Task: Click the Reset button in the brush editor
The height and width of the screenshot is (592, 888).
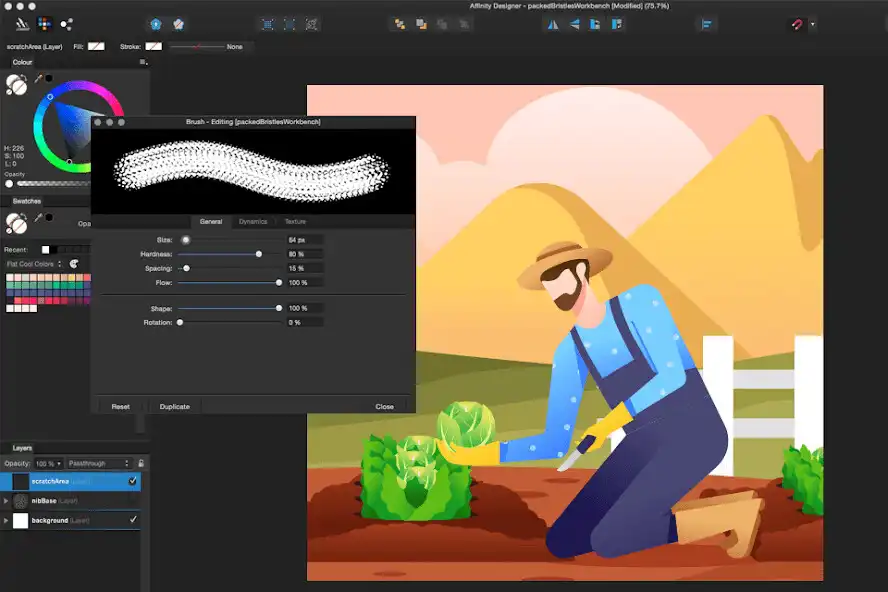Action: tap(120, 406)
